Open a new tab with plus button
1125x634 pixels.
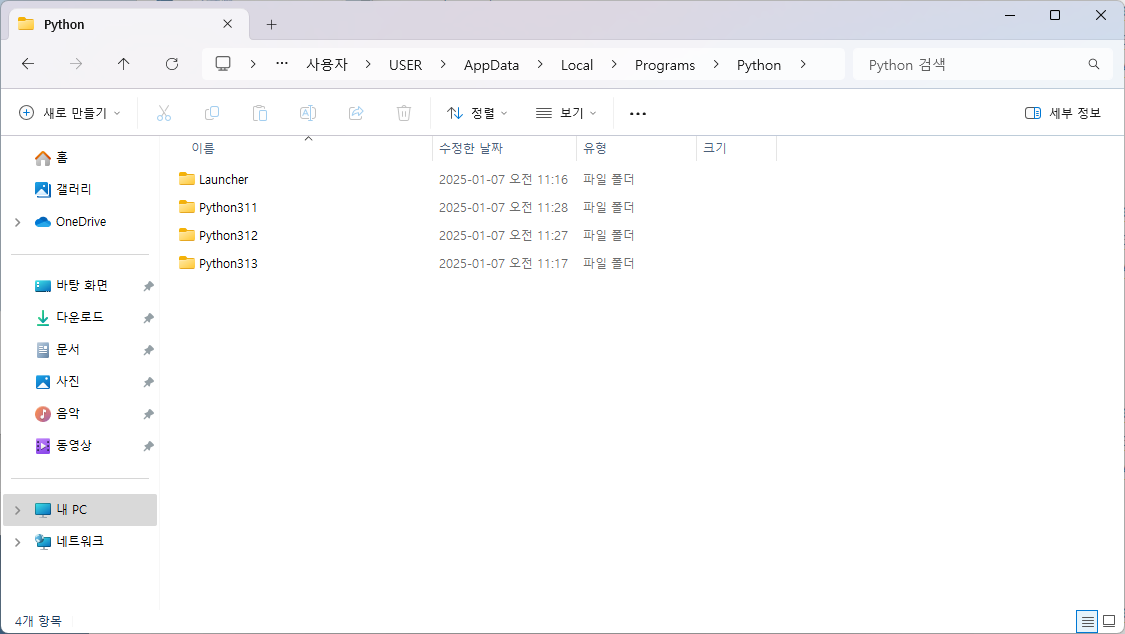tap(271, 24)
